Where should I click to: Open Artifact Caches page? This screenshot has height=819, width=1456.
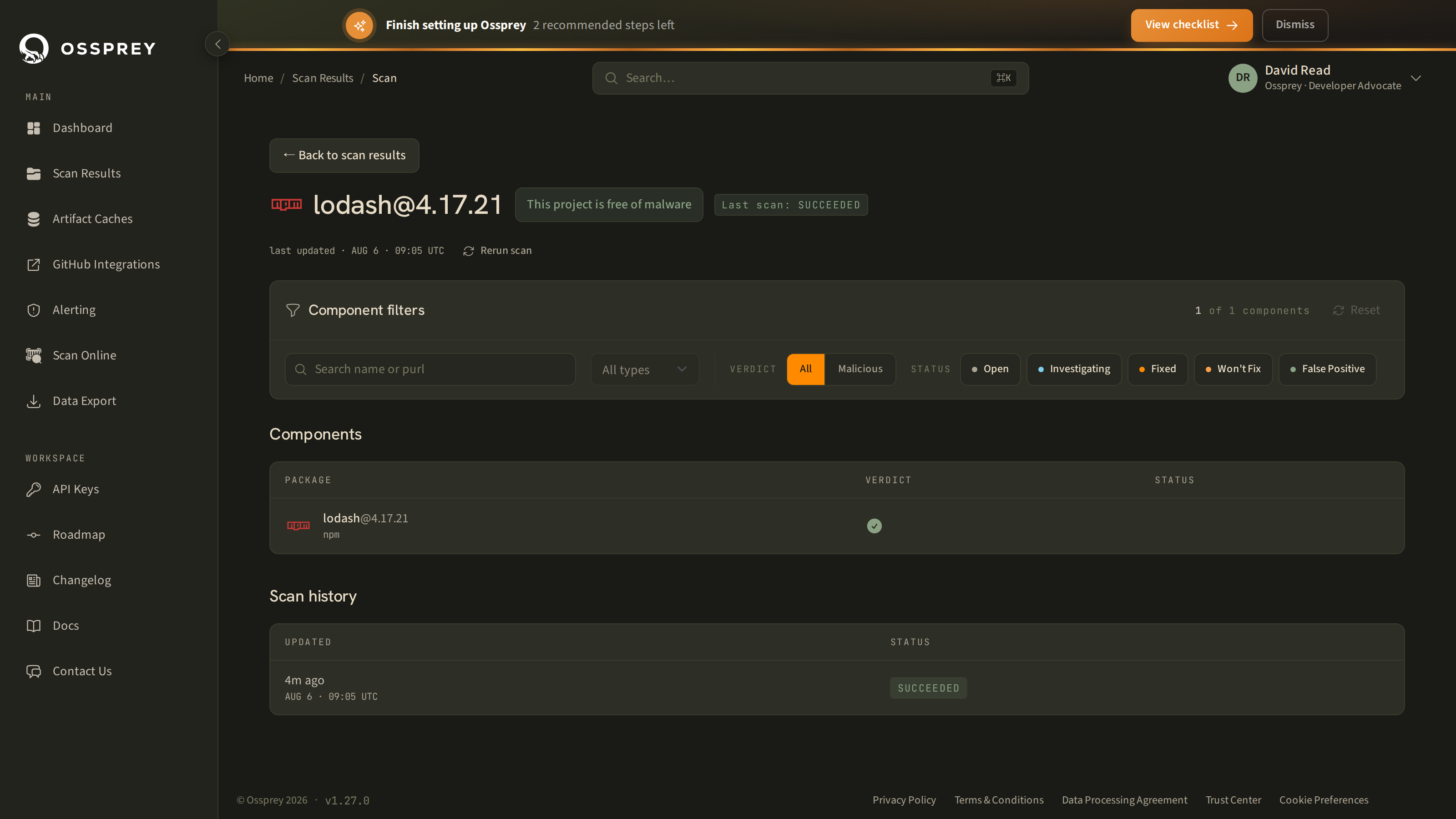pos(93,219)
